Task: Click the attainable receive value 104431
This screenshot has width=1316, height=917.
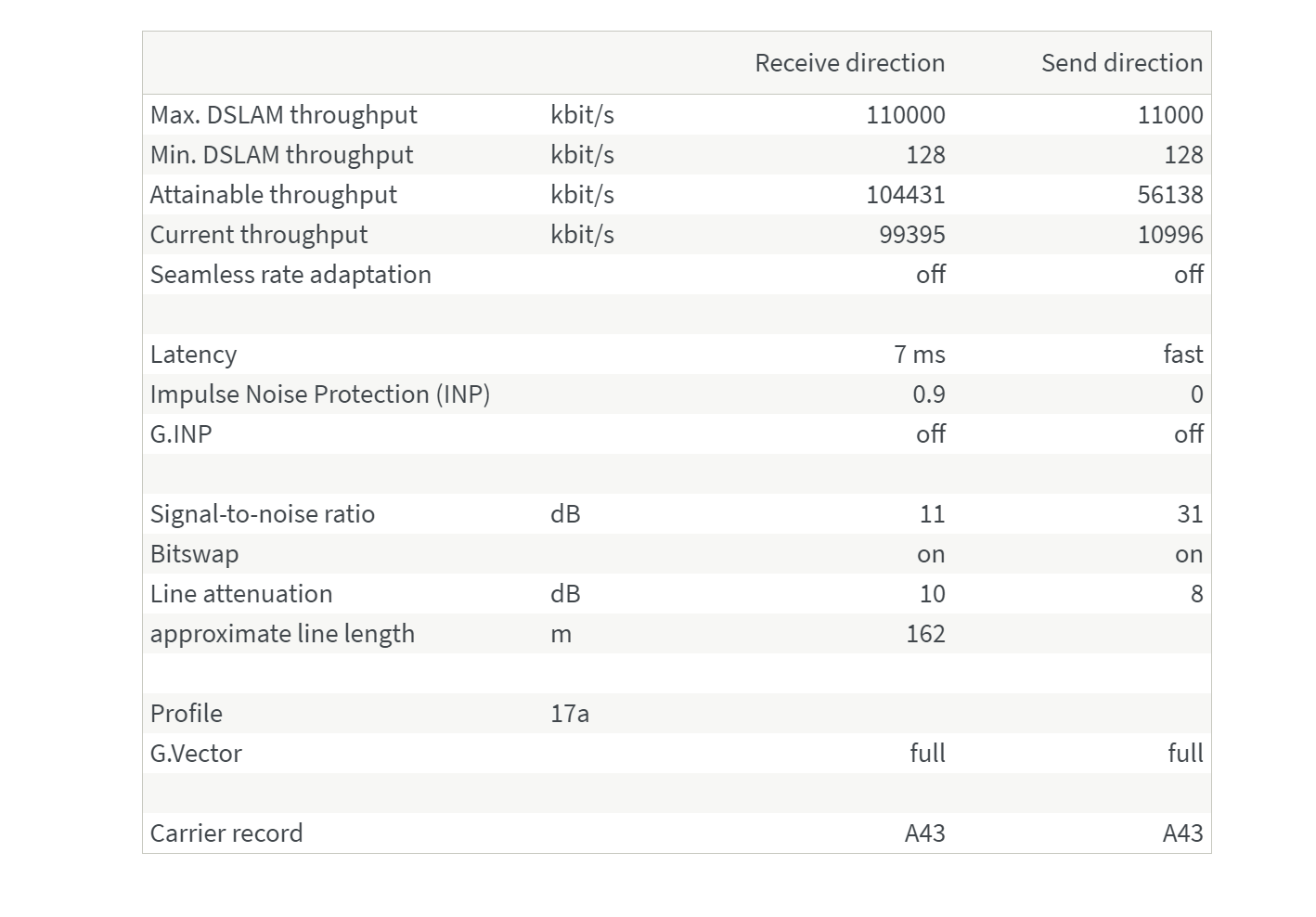Action: click(906, 195)
